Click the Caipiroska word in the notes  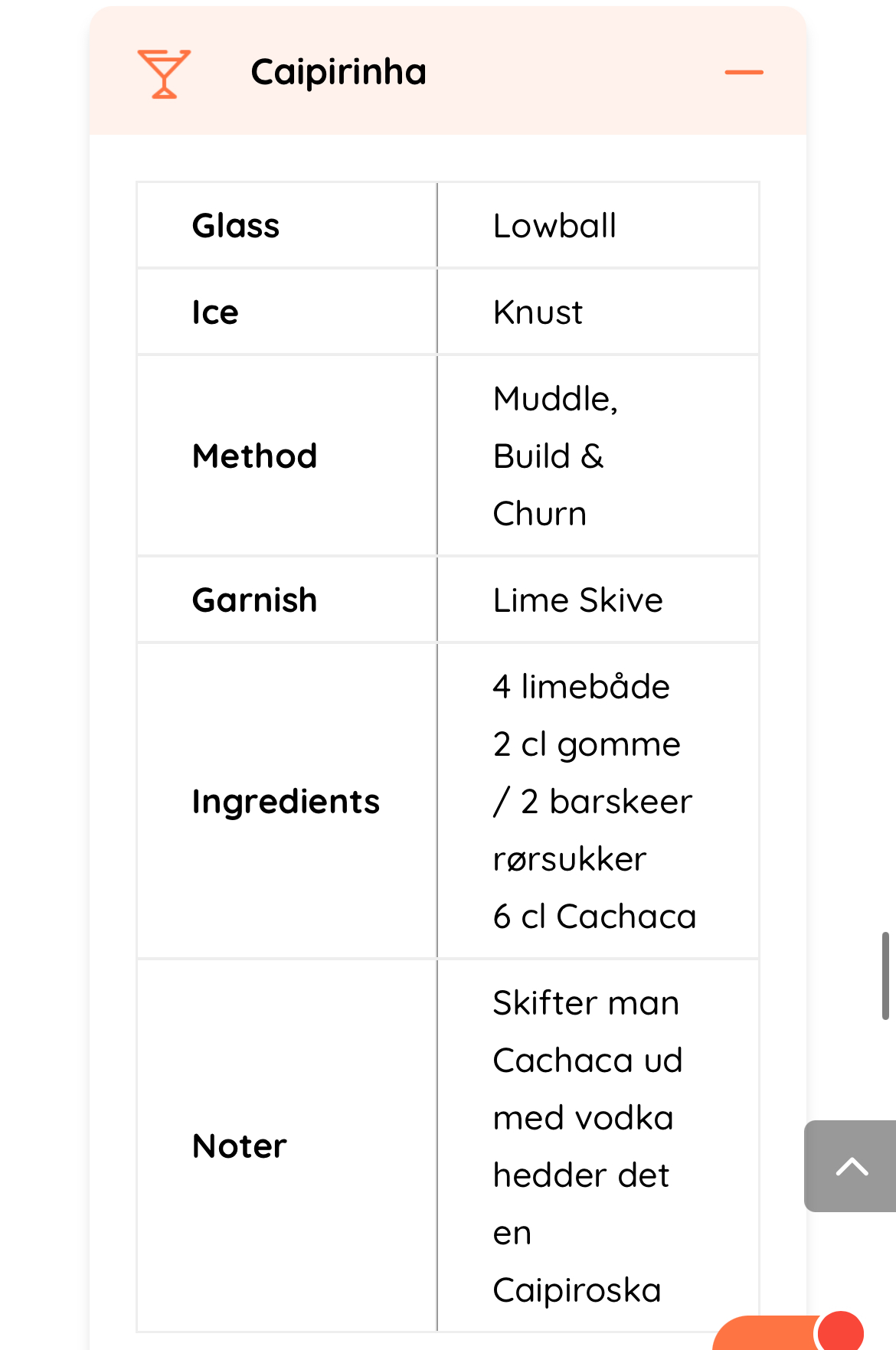(x=577, y=1290)
